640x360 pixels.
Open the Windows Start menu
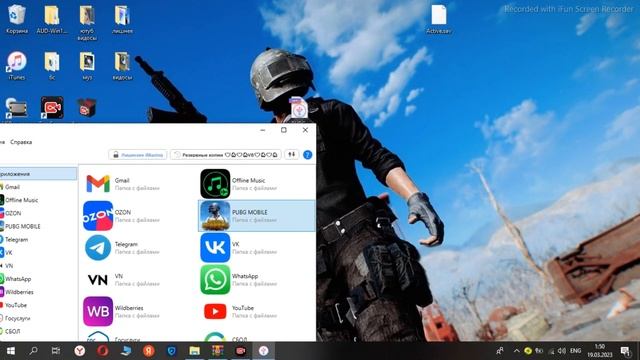pos(11,351)
